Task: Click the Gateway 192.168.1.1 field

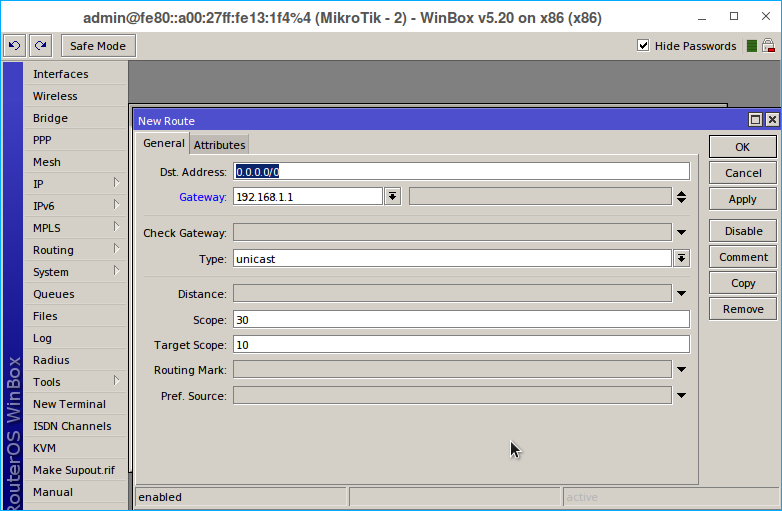Action: (x=308, y=196)
